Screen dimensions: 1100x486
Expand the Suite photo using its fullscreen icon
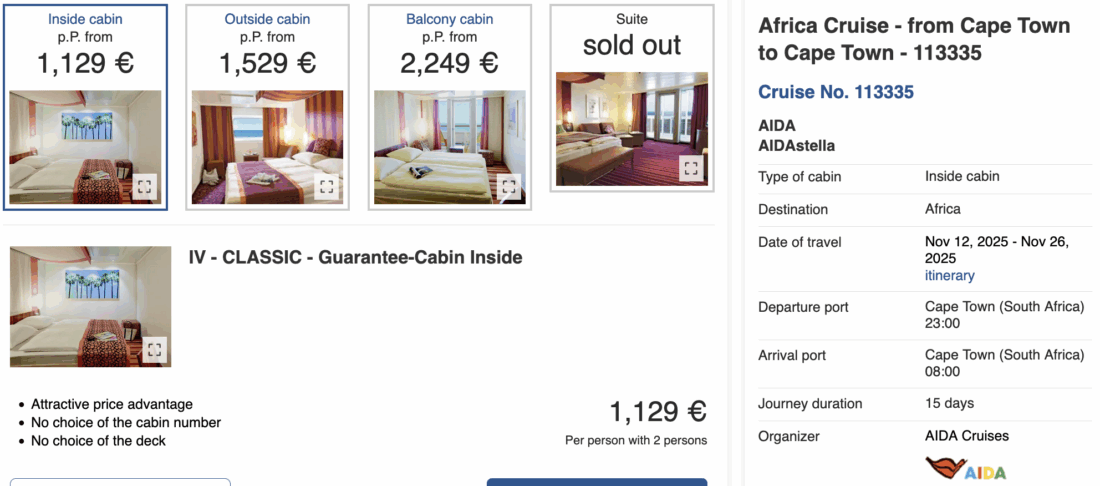pos(691,168)
